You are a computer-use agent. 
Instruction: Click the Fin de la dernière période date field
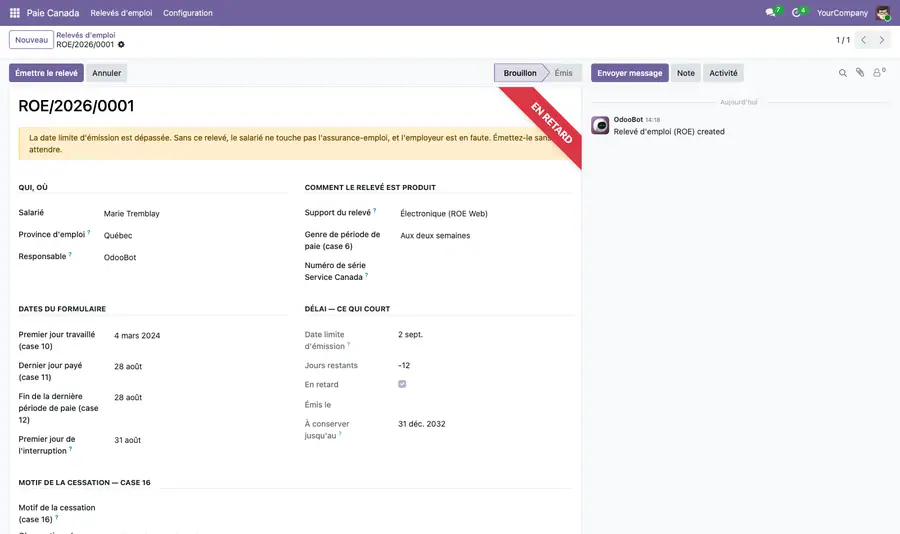point(199,397)
